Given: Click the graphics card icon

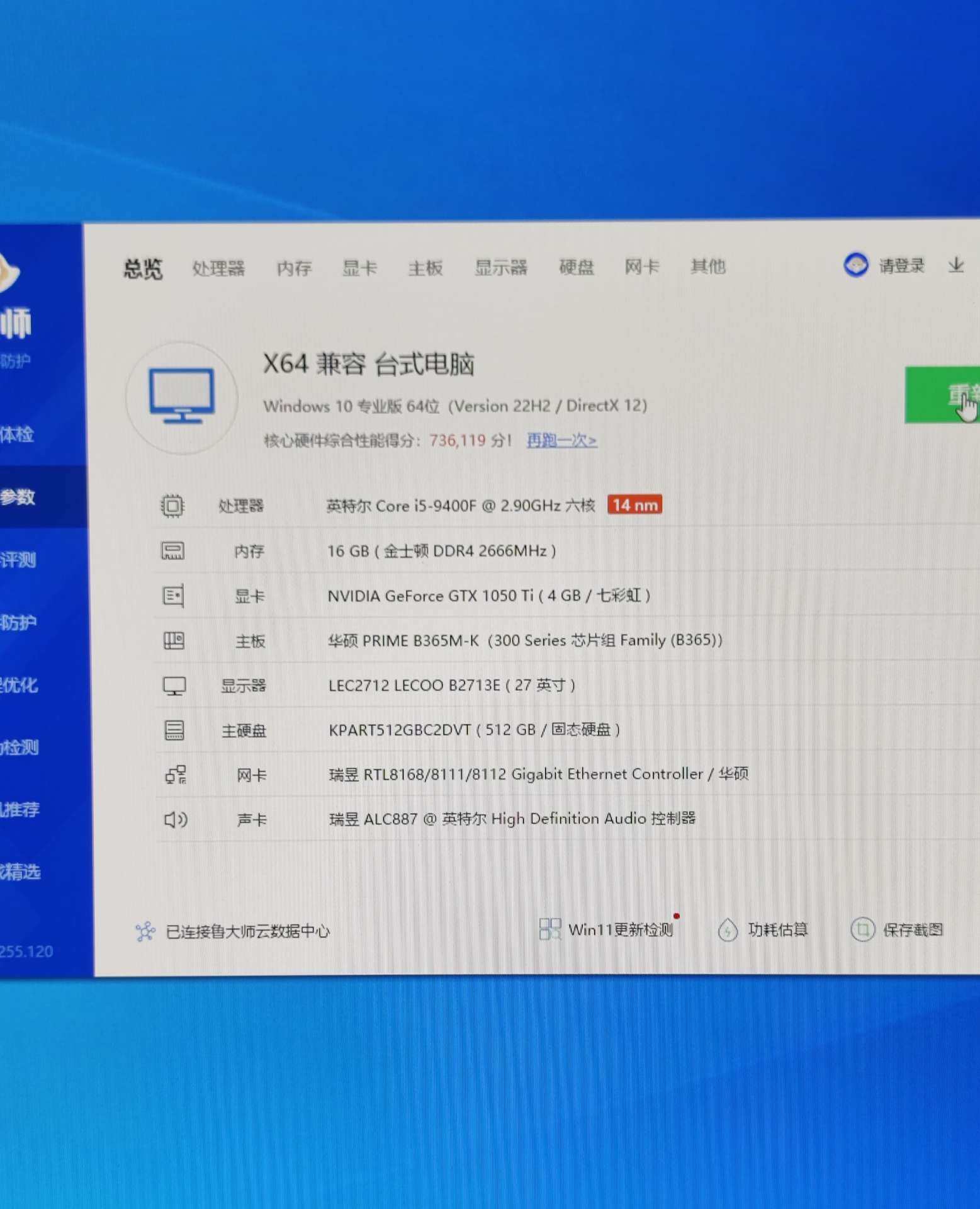Looking at the screenshot, I should (174, 596).
